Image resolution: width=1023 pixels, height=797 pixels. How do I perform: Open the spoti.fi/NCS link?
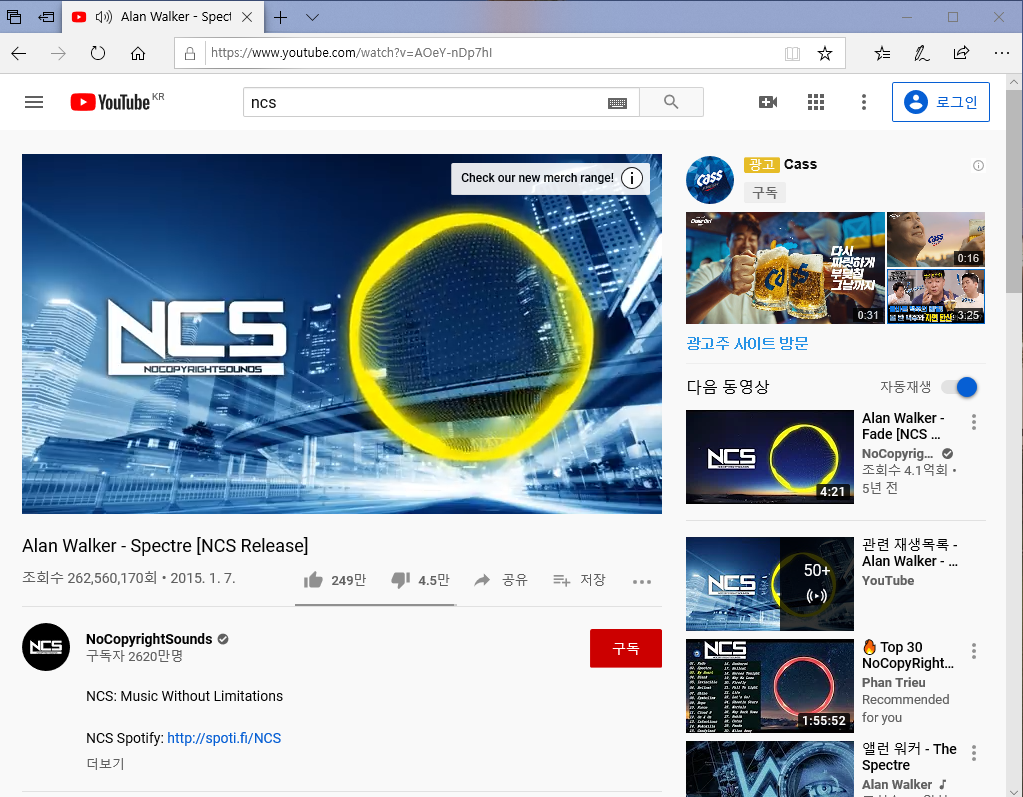(x=224, y=738)
